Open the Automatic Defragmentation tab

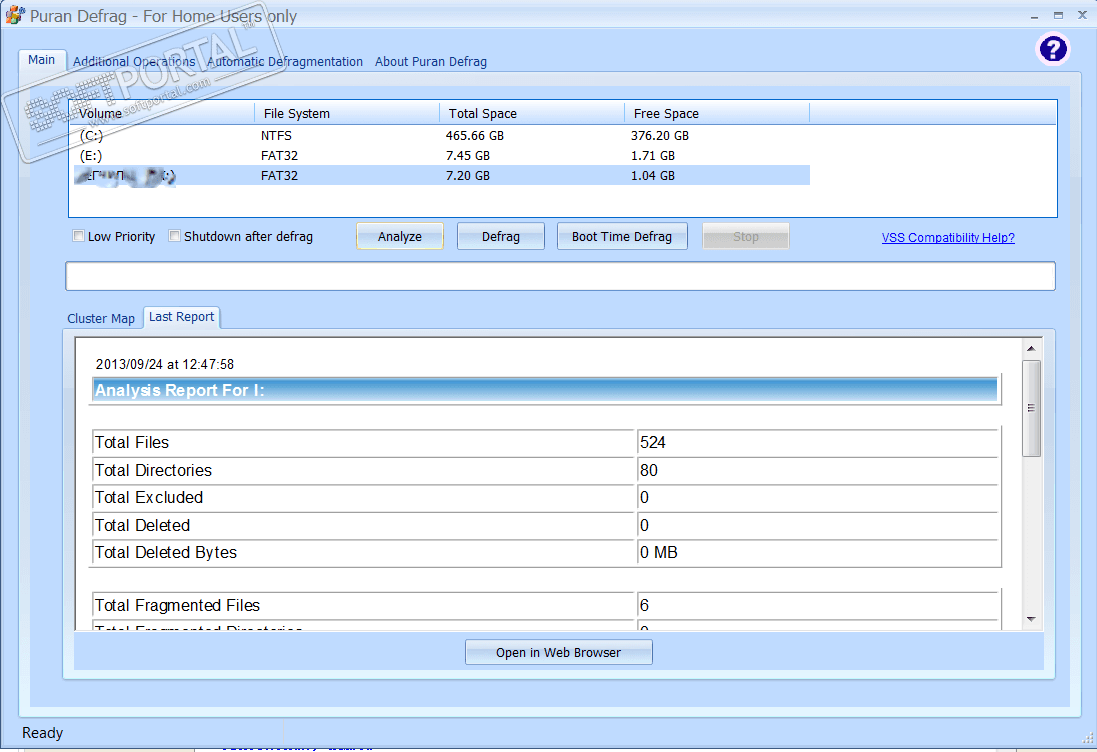285,62
